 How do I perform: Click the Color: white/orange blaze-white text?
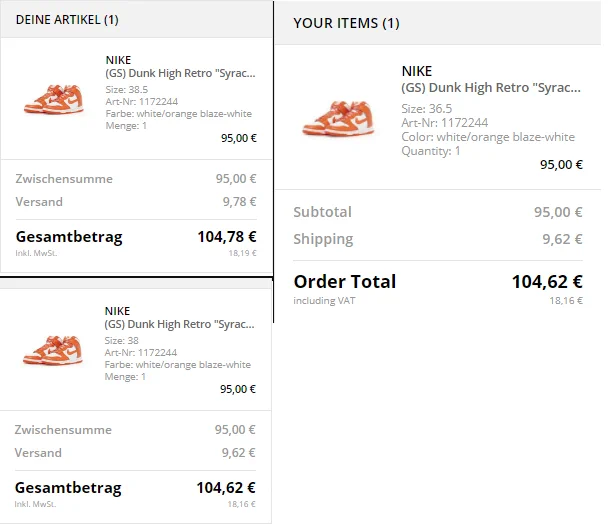point(488,137)
